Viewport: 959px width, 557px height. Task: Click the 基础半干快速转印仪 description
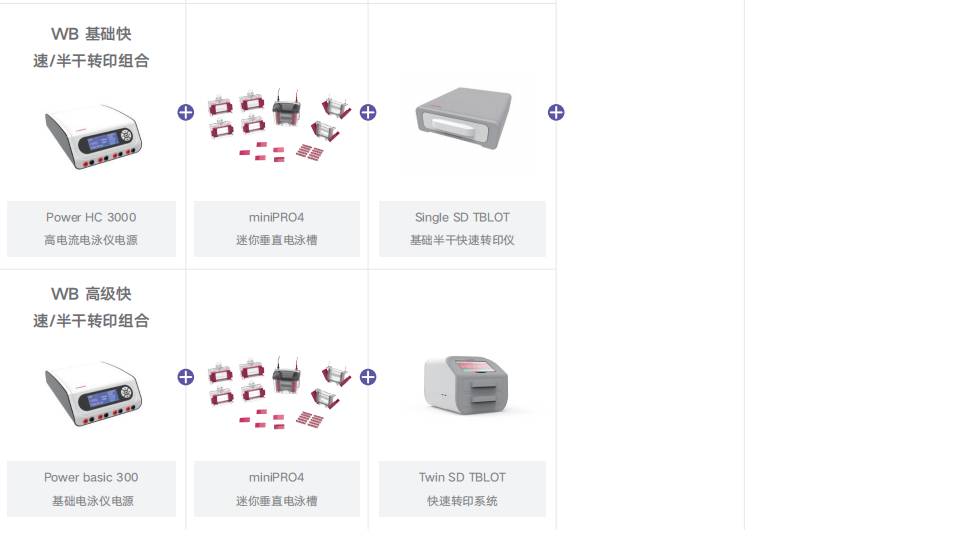[x=462, y=240]
